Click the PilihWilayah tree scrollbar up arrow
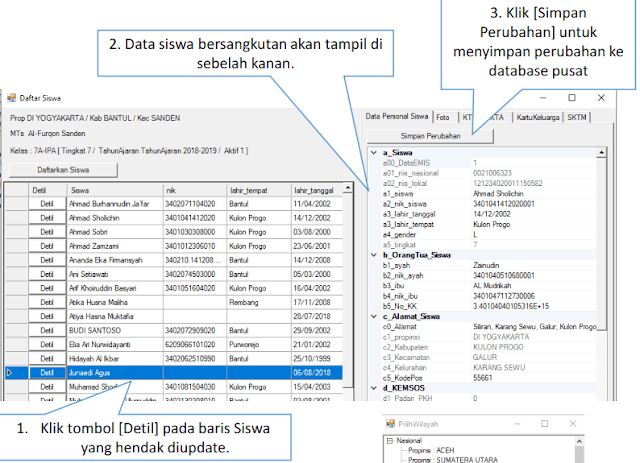This screenshot has width=640, height=463. tap(579, 441)
